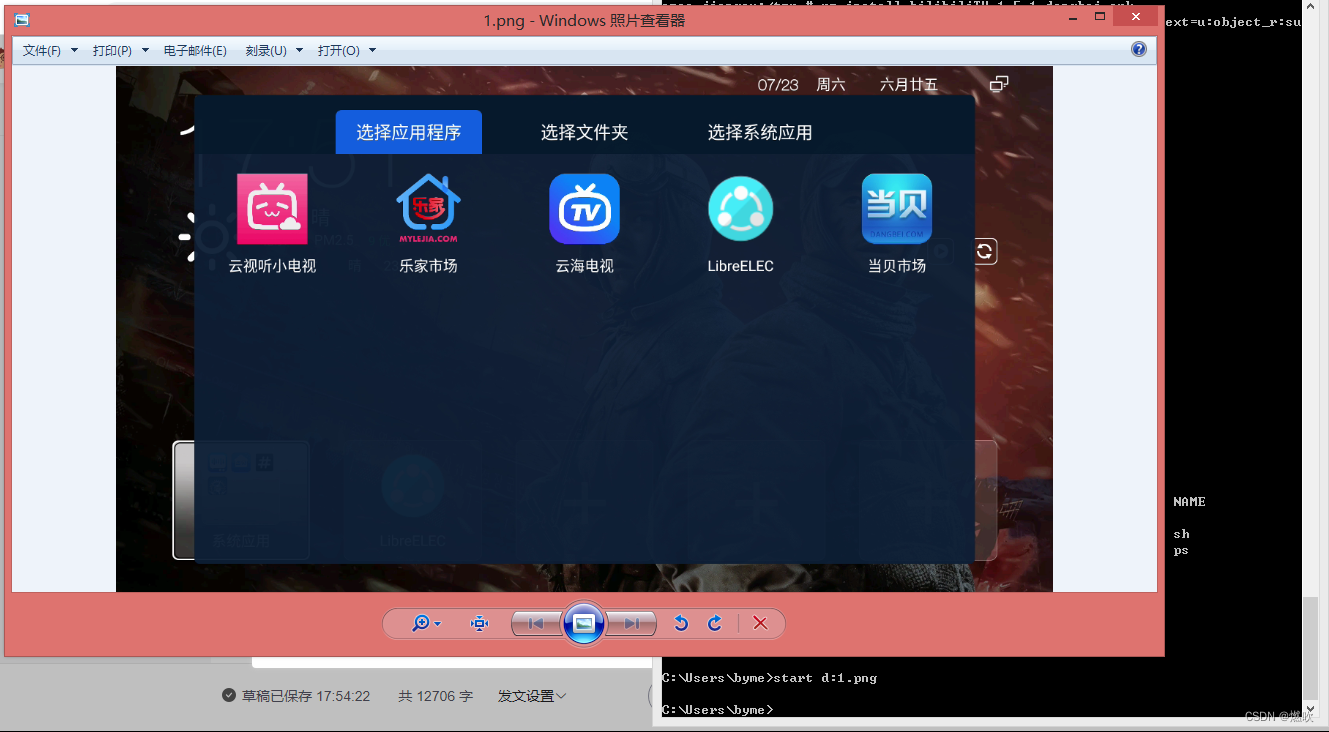Open the 选择系统应用 tab
The height and width of the screenshot is (732, 1329).
(760, 132)
